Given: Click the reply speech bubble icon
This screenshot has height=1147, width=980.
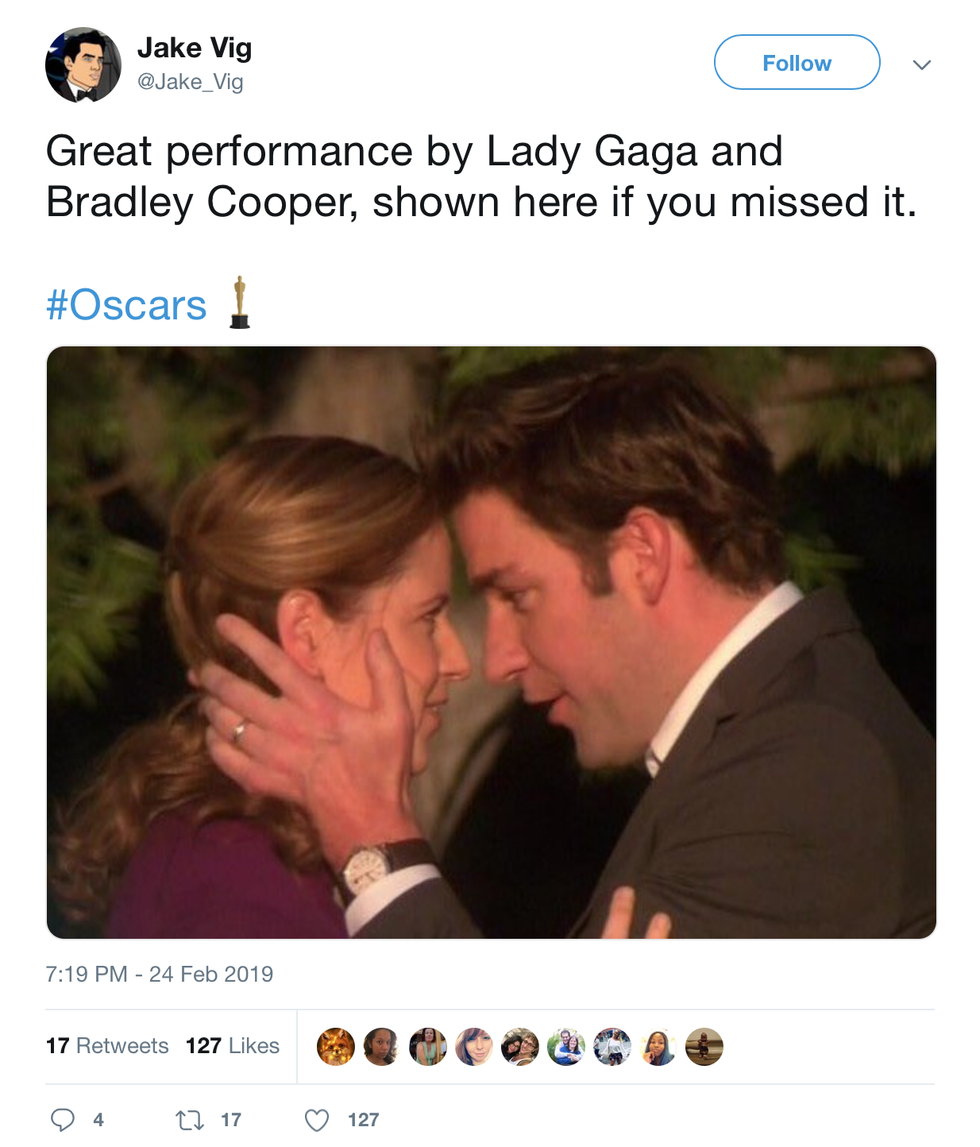Looking at the screenshot, I should (62, 1120).
